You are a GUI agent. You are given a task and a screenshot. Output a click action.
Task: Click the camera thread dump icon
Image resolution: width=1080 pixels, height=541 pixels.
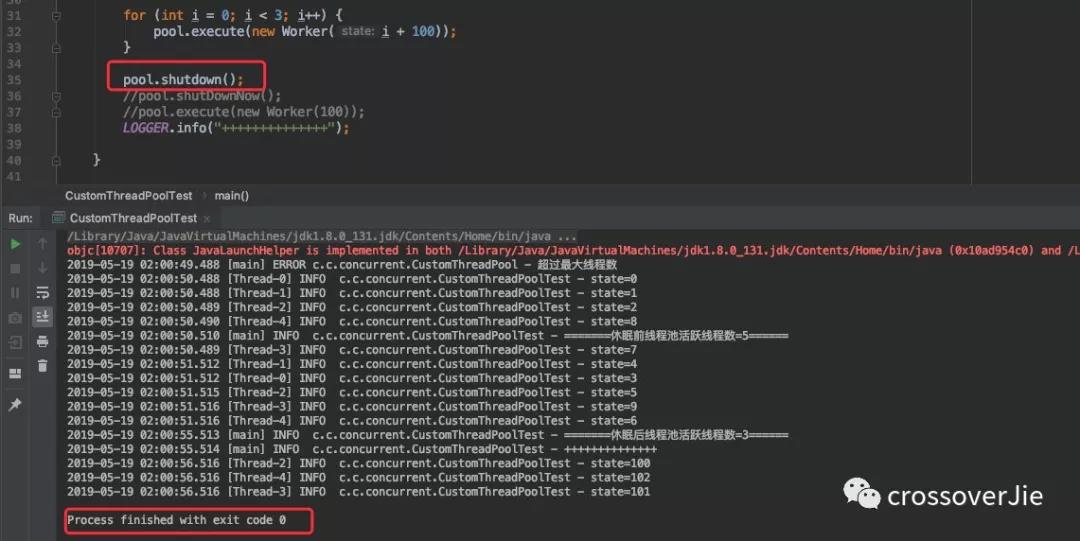coord(15,318)
